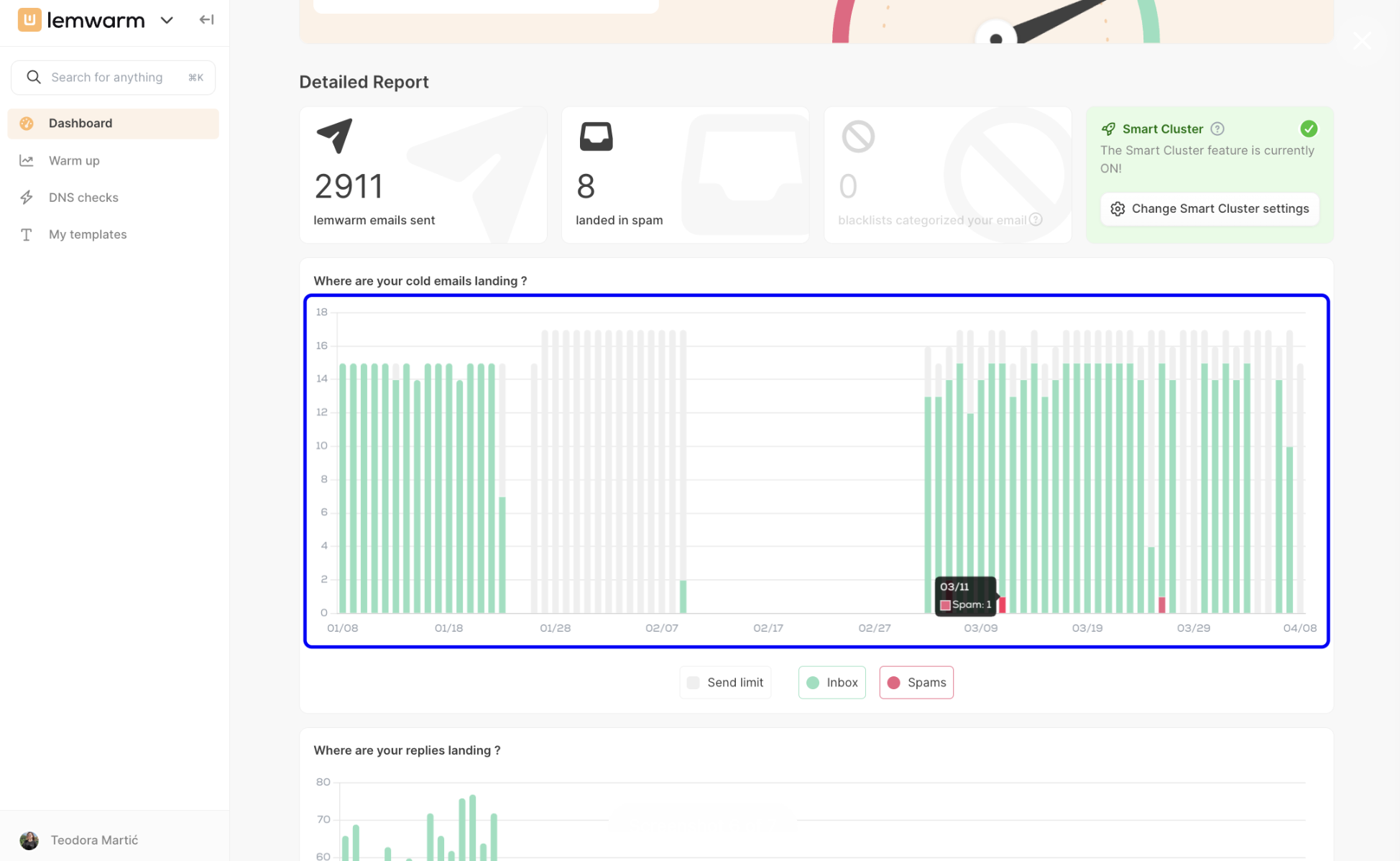
Task: Open the blacklists help question mark
Action: [x=1036, y=219]
